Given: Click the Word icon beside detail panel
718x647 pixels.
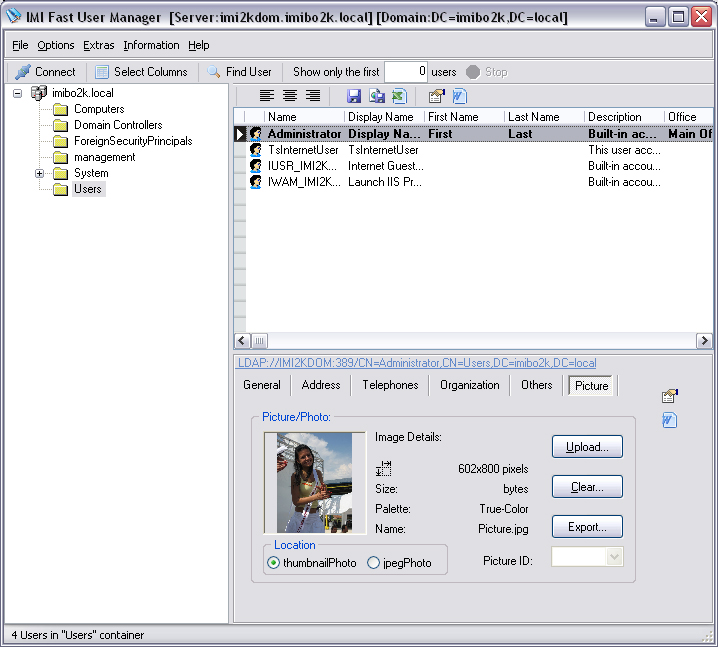Looking at the screenshot, I should click(x=669, y=420).
